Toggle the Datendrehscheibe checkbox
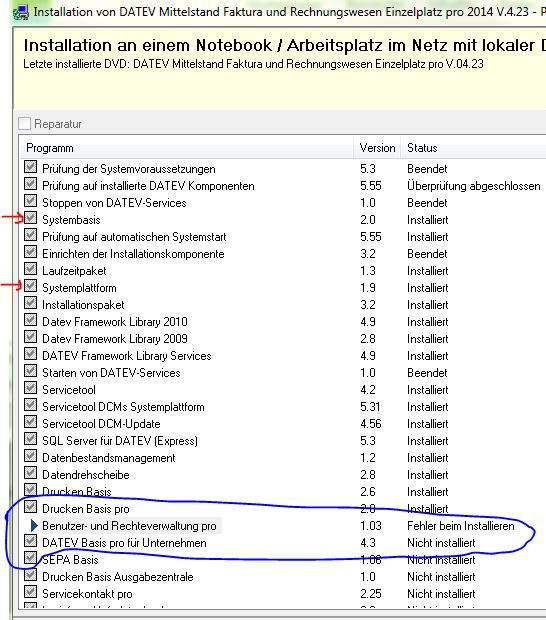546x620 pixels. 30,473
